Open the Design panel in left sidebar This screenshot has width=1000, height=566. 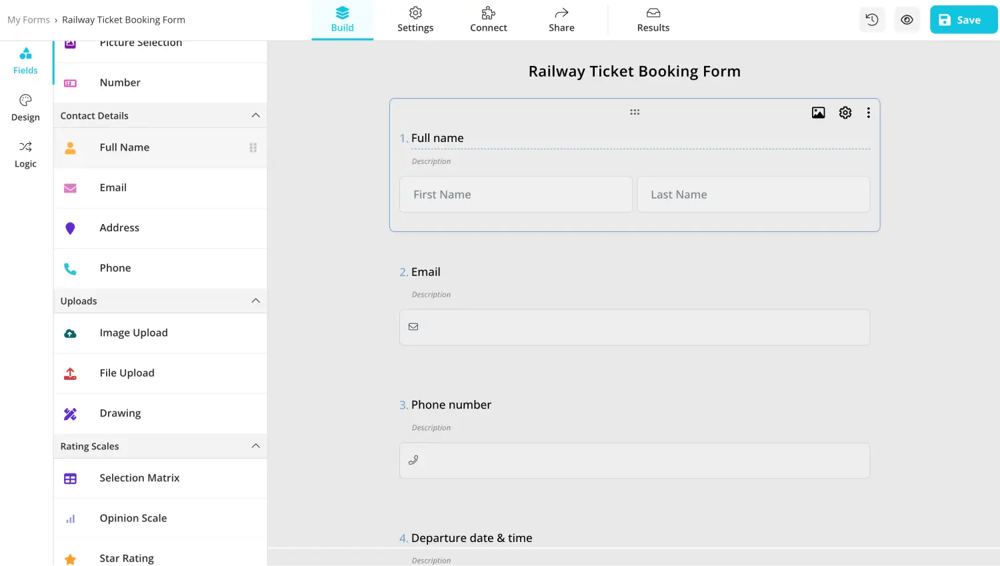click(x=25, y=108)
